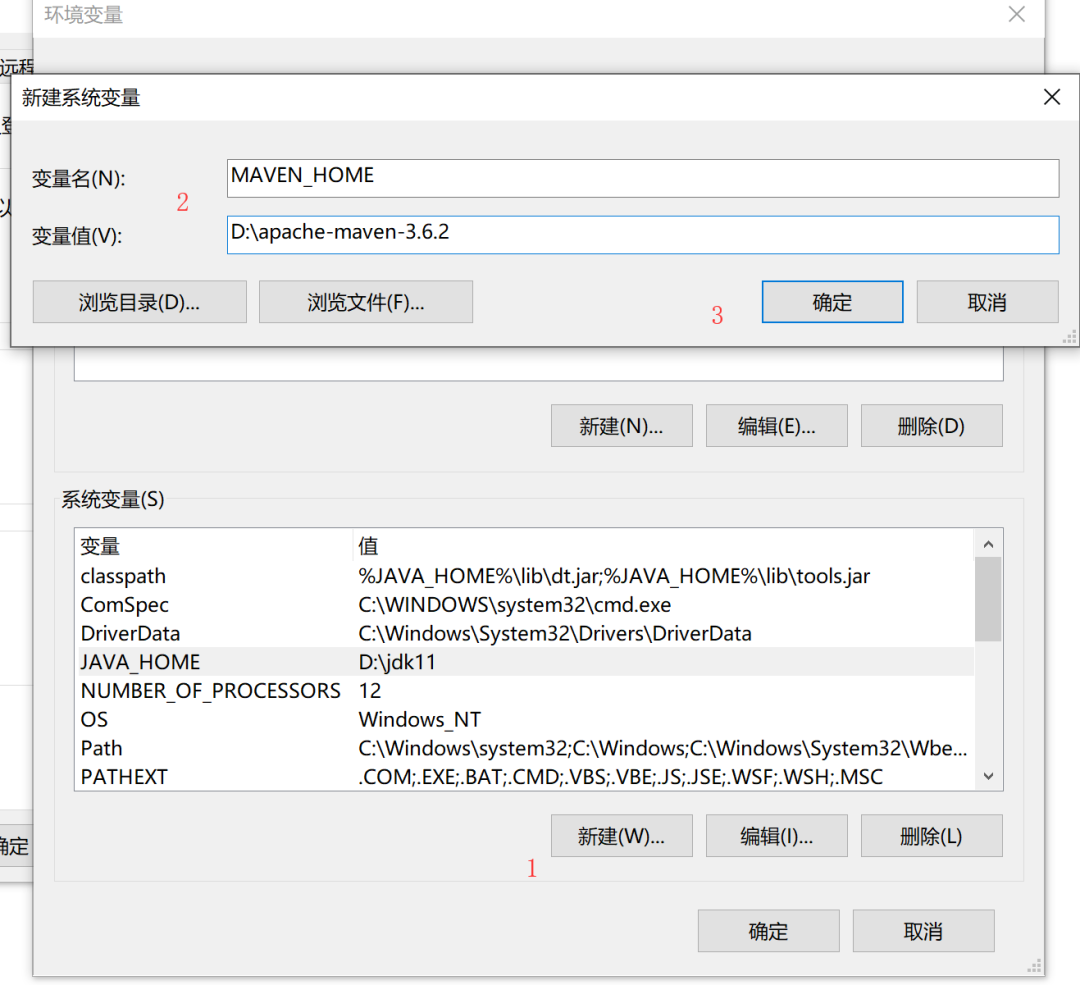Viewport: 1080px width, 985px height.
Task: Click 新建(N)... for user variables
Action: click(x=621, y=426)
